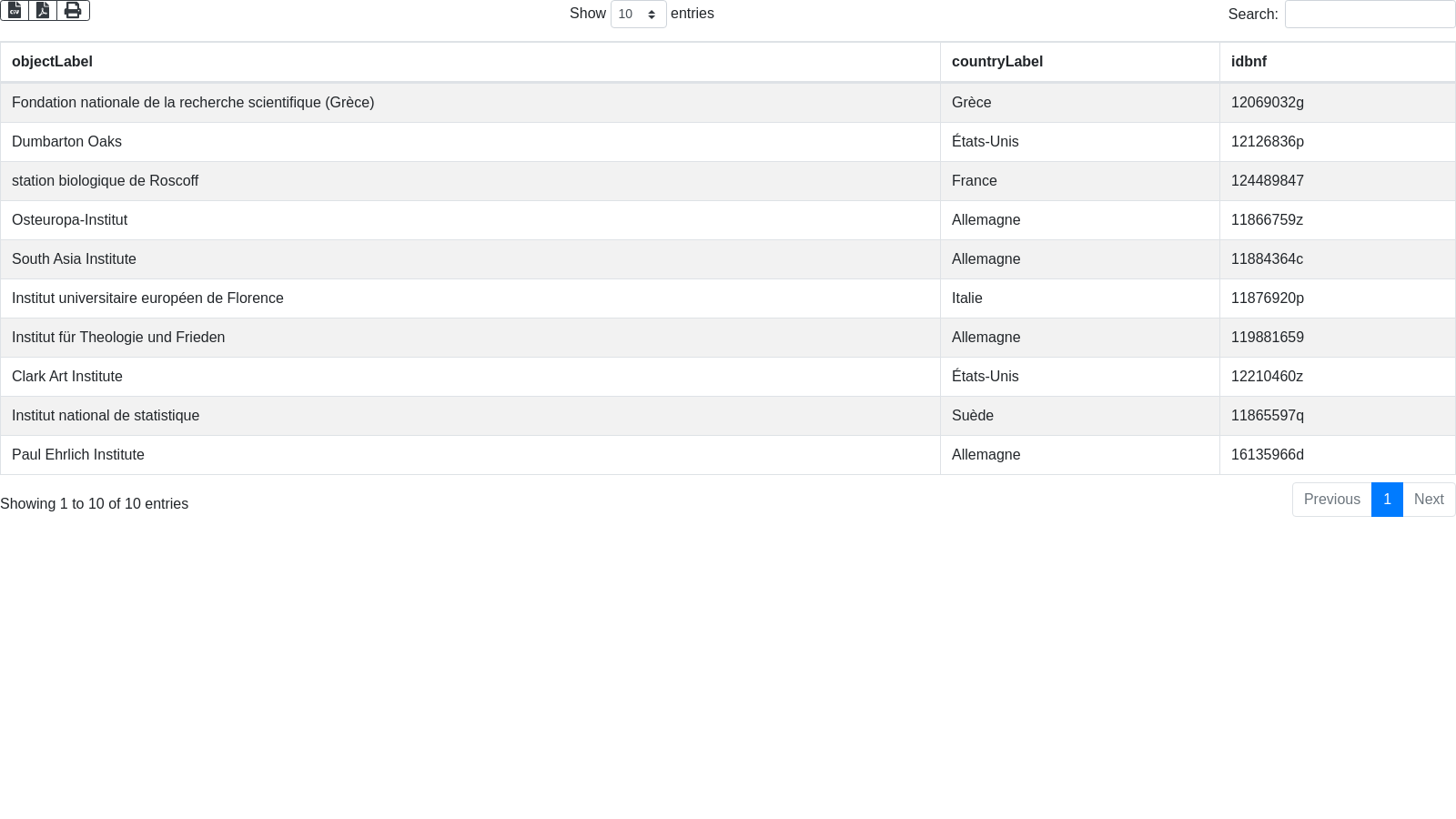Click the Showing 1 to 10 entries text
Image resolution: width=1456 pixels, height=819 pixels.
pos(95,504)
